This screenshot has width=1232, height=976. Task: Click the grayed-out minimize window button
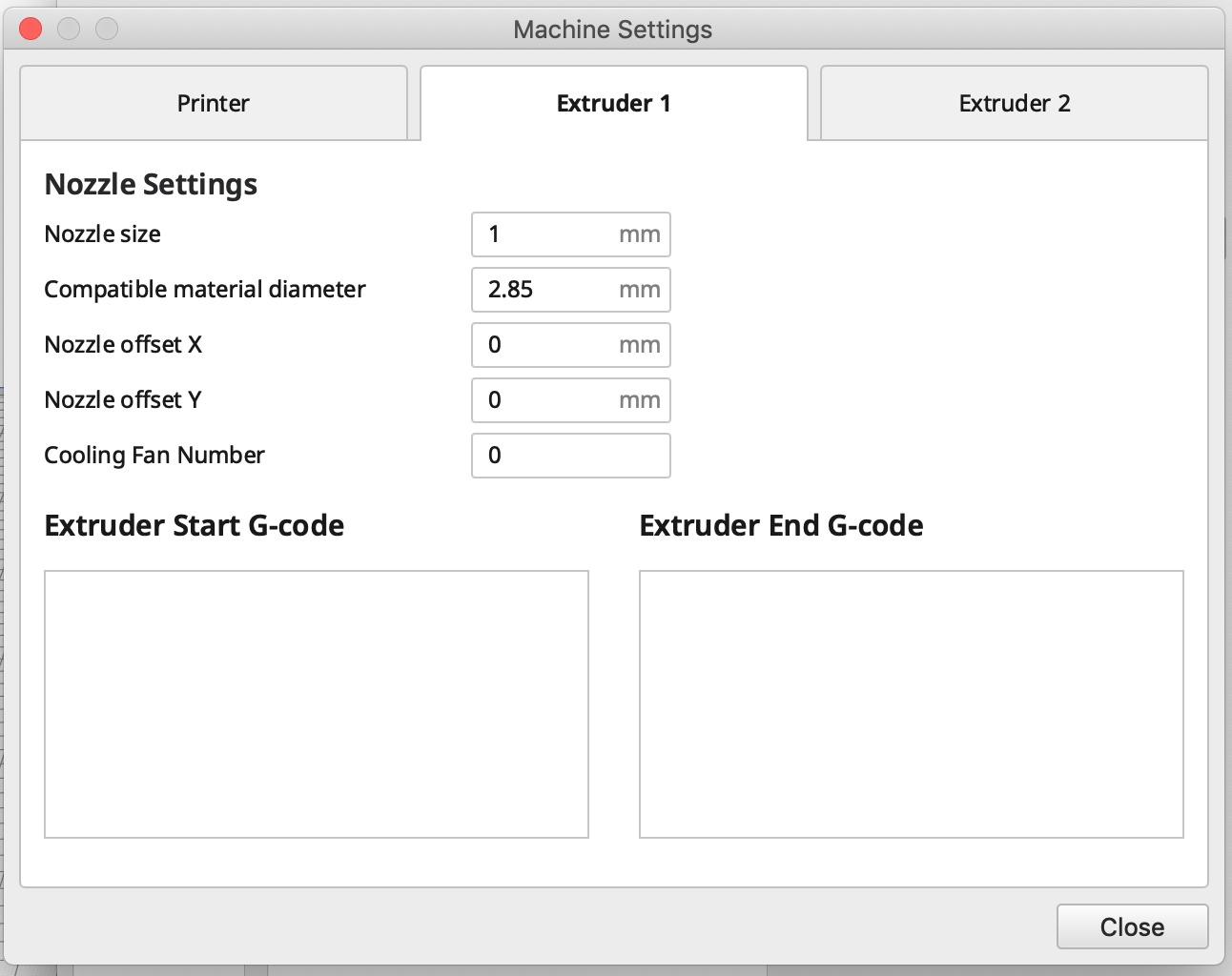69,29
